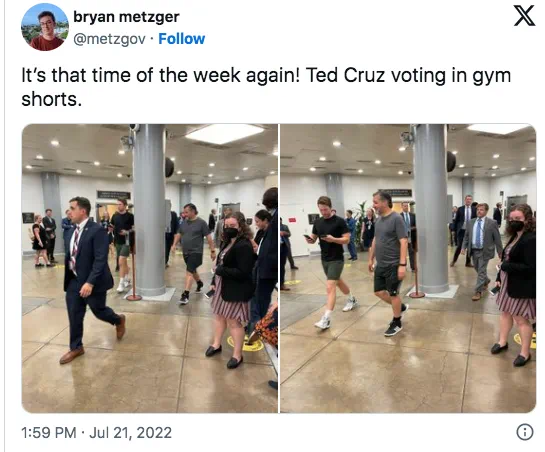Select navy-suited man in left photo
The height and width of the screenshot is (452, 545).
(x=90, y=280)
